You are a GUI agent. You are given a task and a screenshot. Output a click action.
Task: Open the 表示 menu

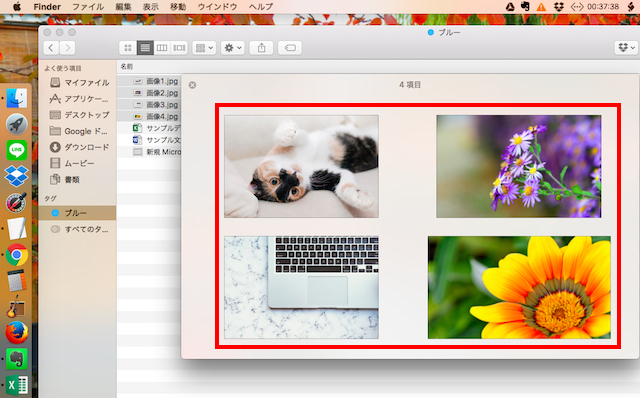point(150,7)
